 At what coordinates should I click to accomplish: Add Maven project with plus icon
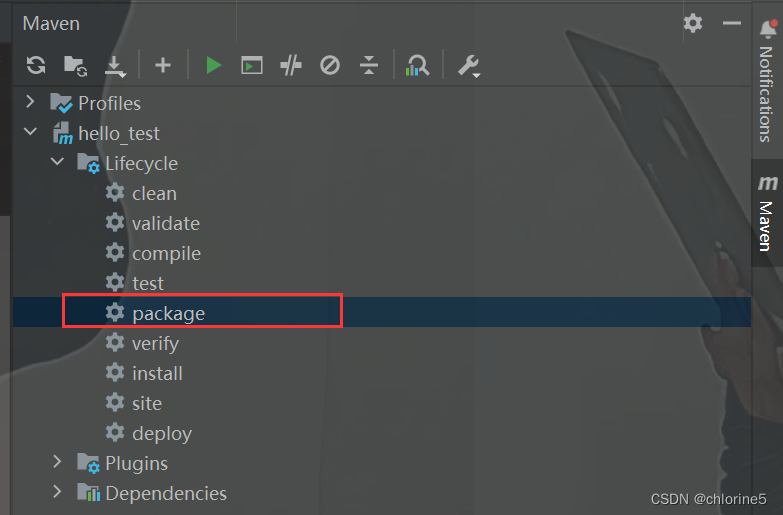(x=163, y=65)
